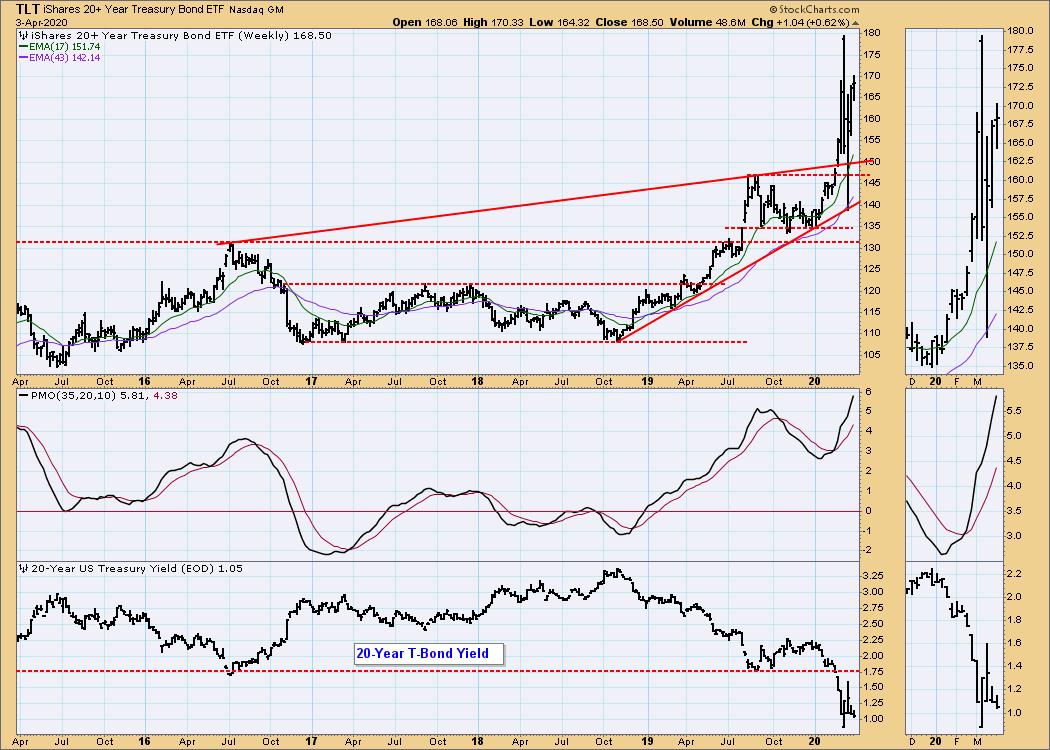The width and height of the screenshot is (1050, 750).
Task: Click the 'Nasdaq GM' exchange label
Action: (x=256, y=10)
